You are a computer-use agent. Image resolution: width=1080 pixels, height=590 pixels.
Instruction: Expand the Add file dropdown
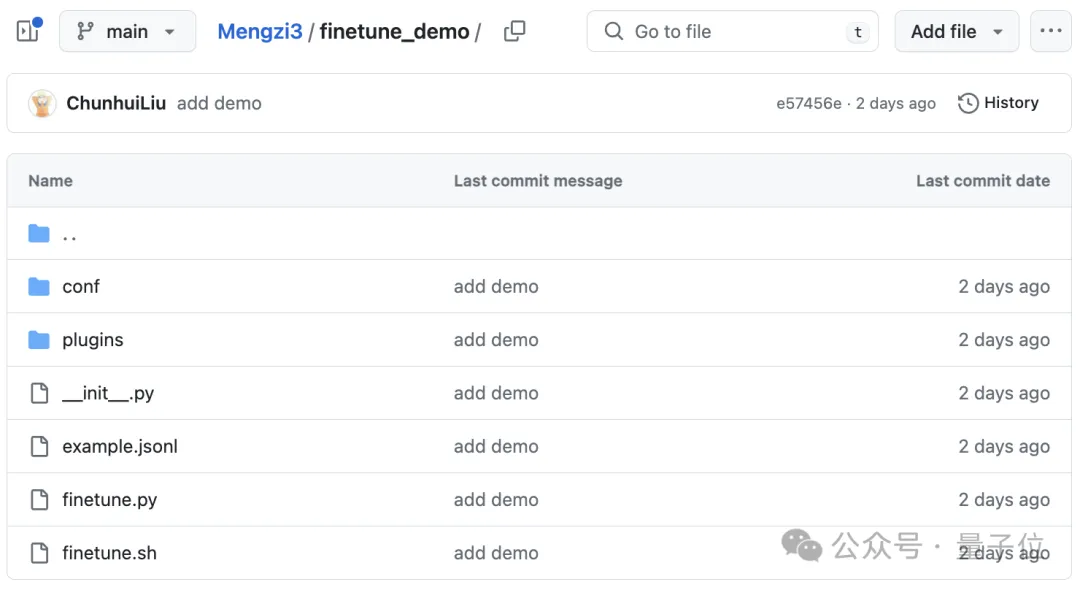(x=956, y=31)
